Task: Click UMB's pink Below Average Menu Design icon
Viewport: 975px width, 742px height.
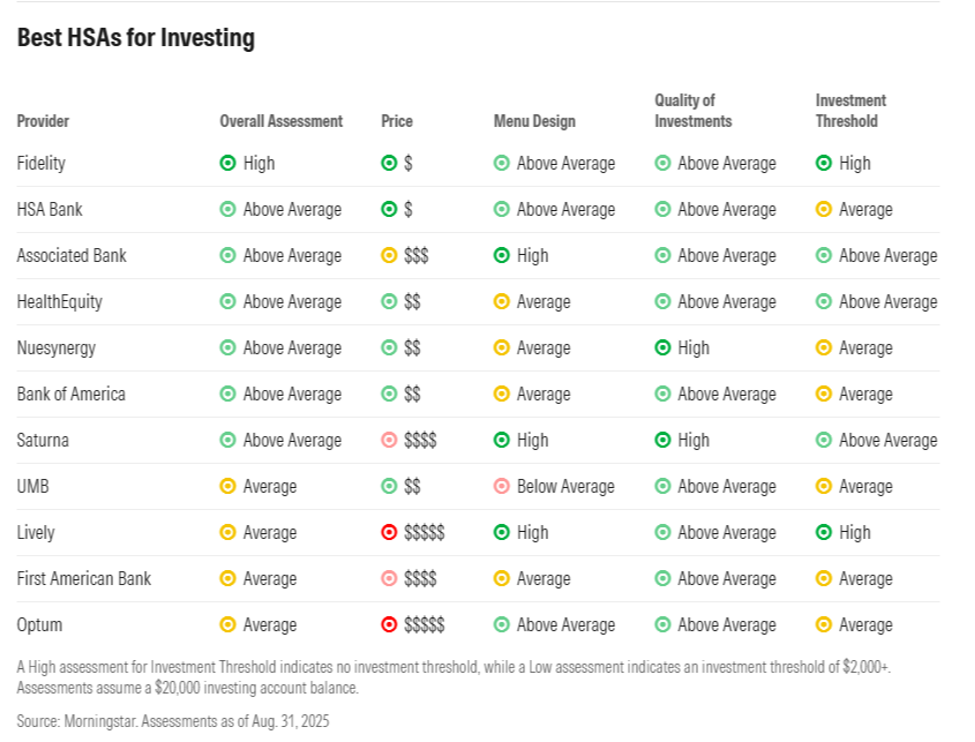Action: [x=501, y=486]
